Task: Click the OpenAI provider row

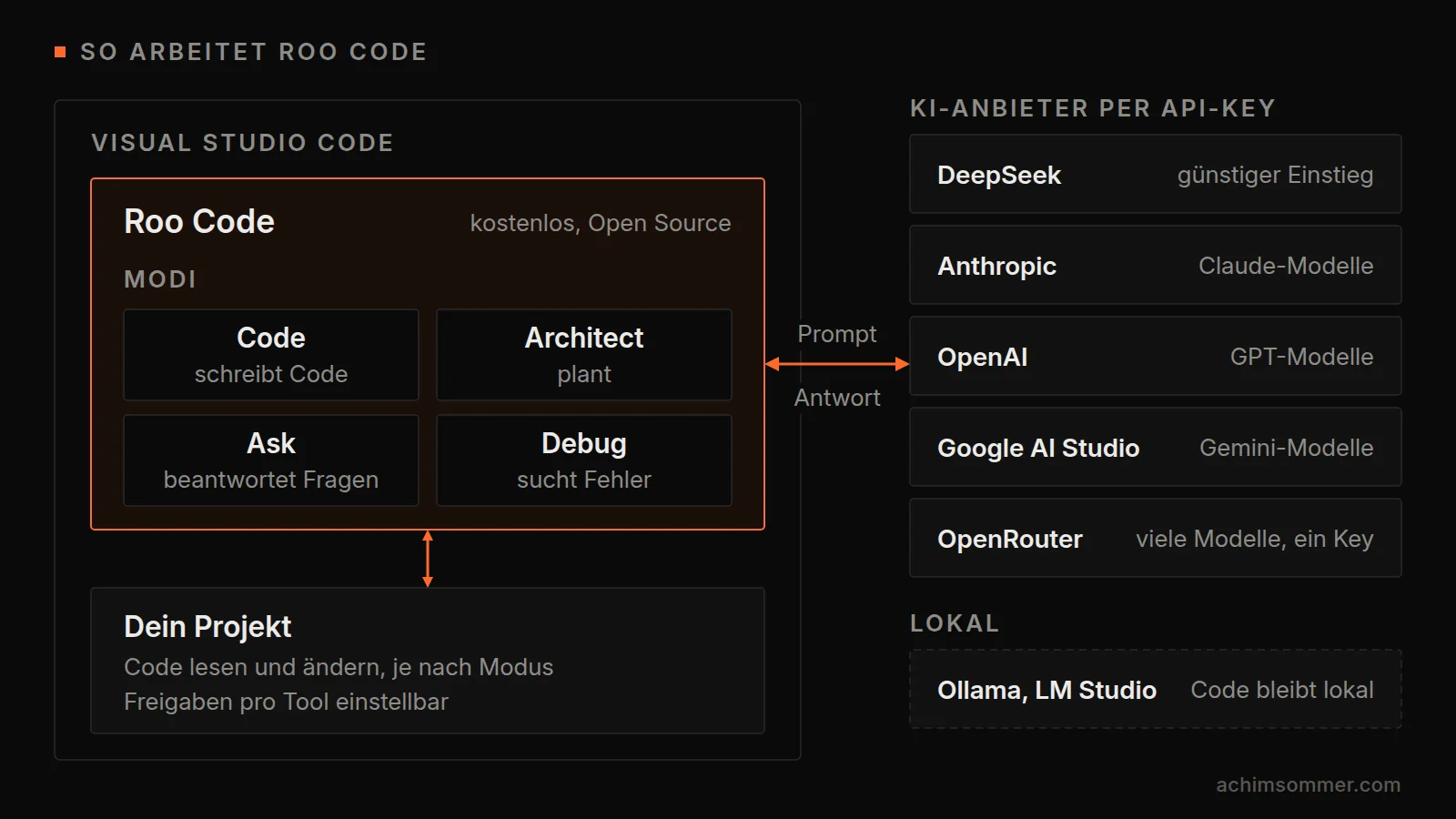Action: pos(1156,356)
